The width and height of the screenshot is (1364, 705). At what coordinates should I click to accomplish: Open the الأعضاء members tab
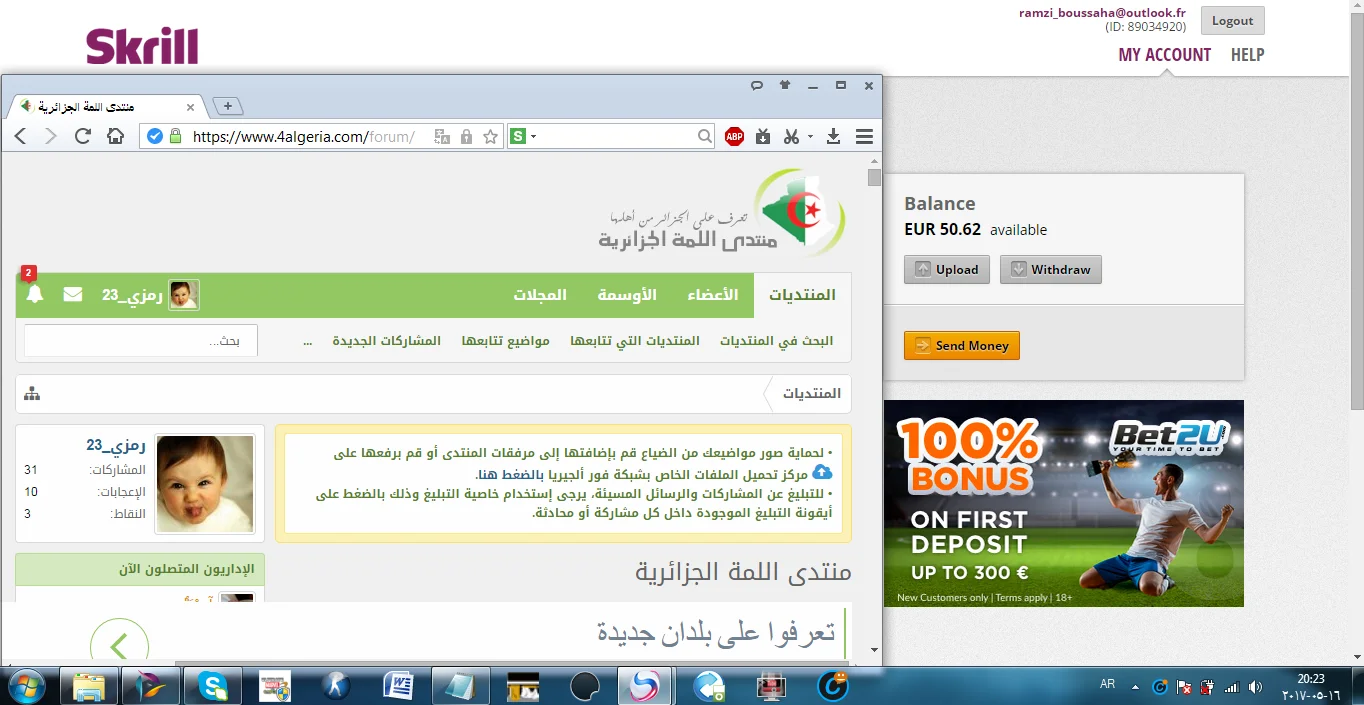pos(712,295)
